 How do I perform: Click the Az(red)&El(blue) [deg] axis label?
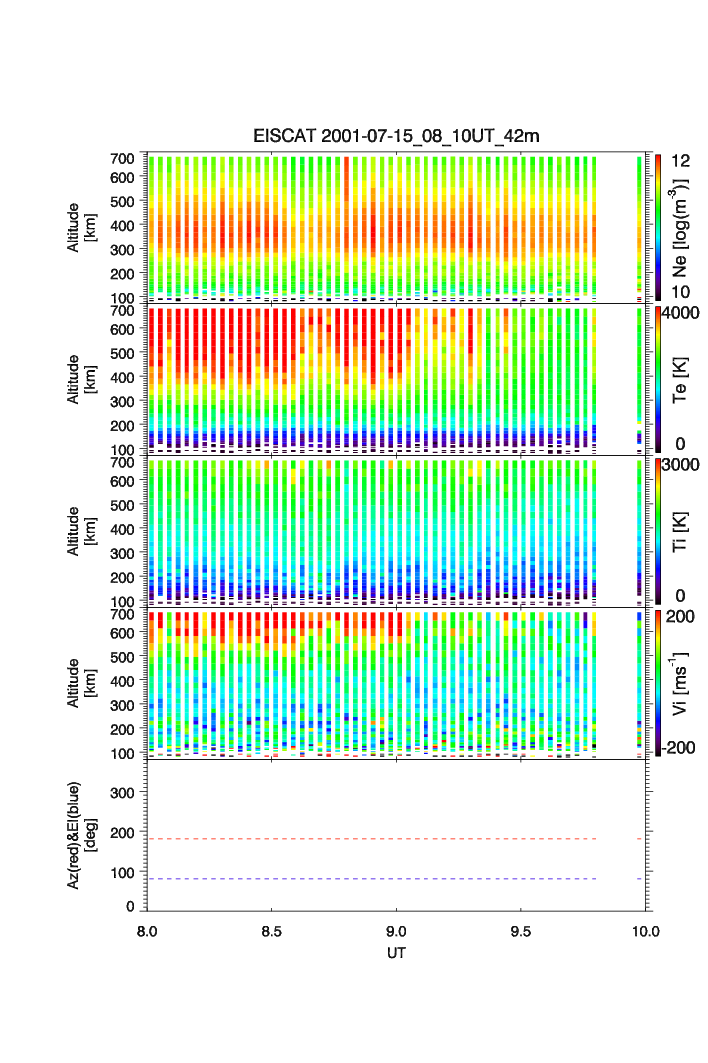click(80, 834)
